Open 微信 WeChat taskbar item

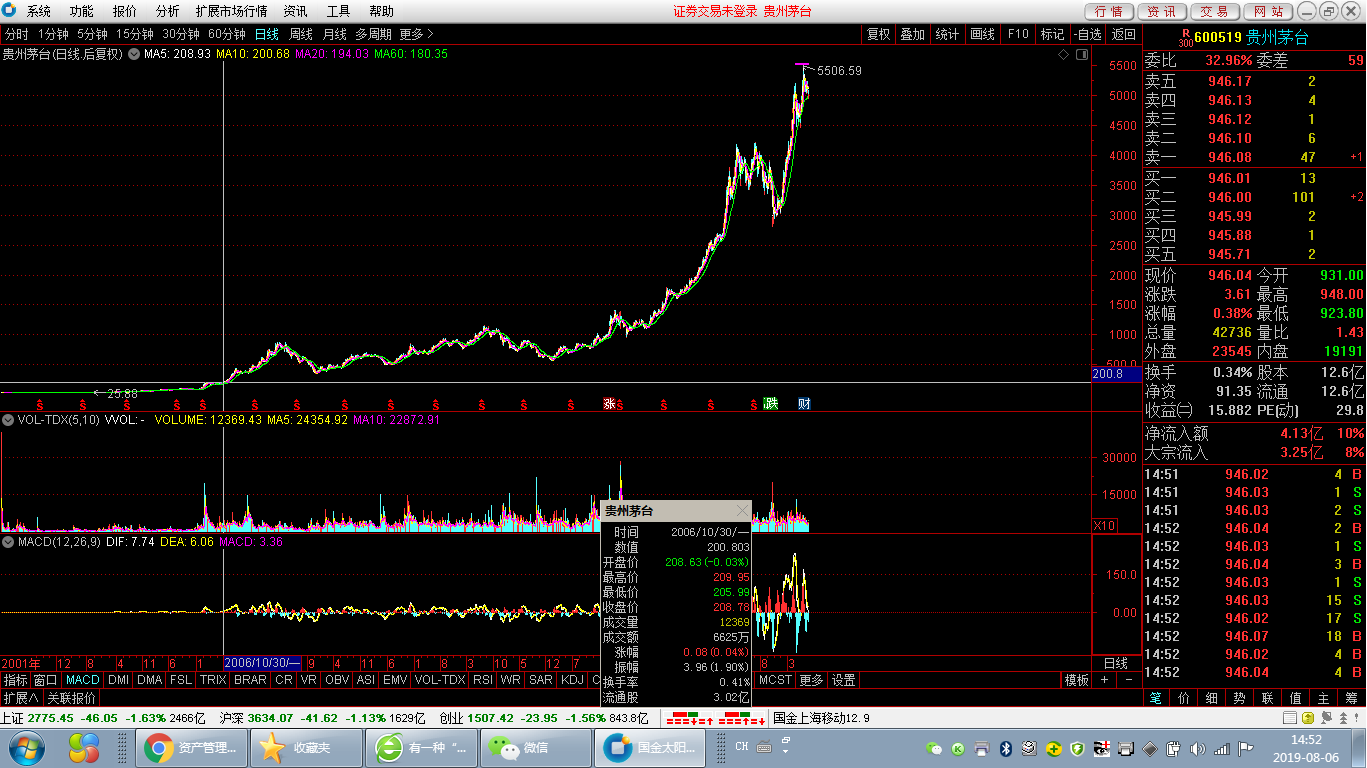(535, 747)
